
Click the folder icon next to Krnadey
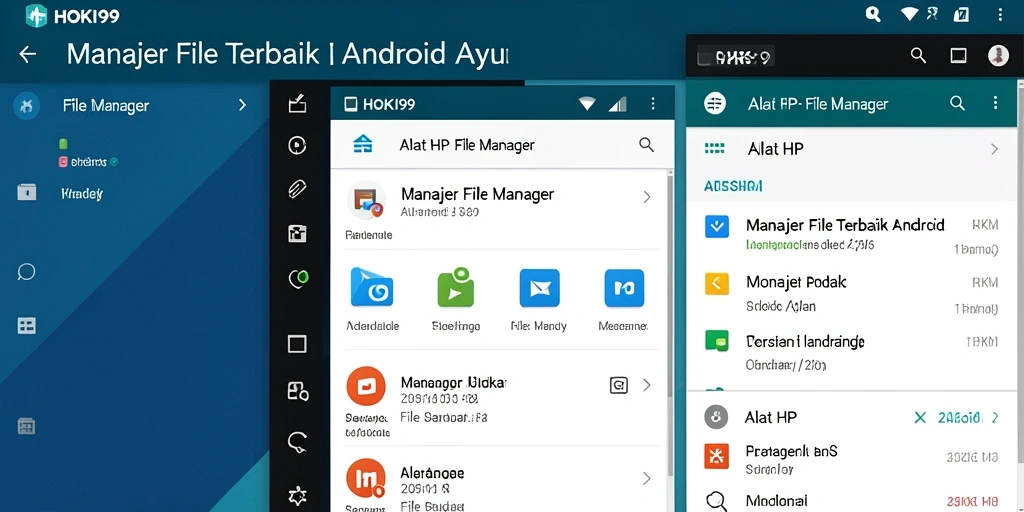pyautogui.click(x=27, y=192)
